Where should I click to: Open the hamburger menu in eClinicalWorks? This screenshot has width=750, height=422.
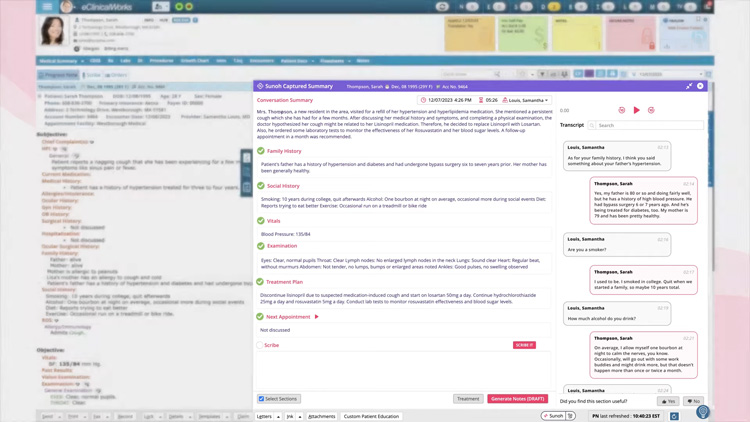tap(47, 6)
